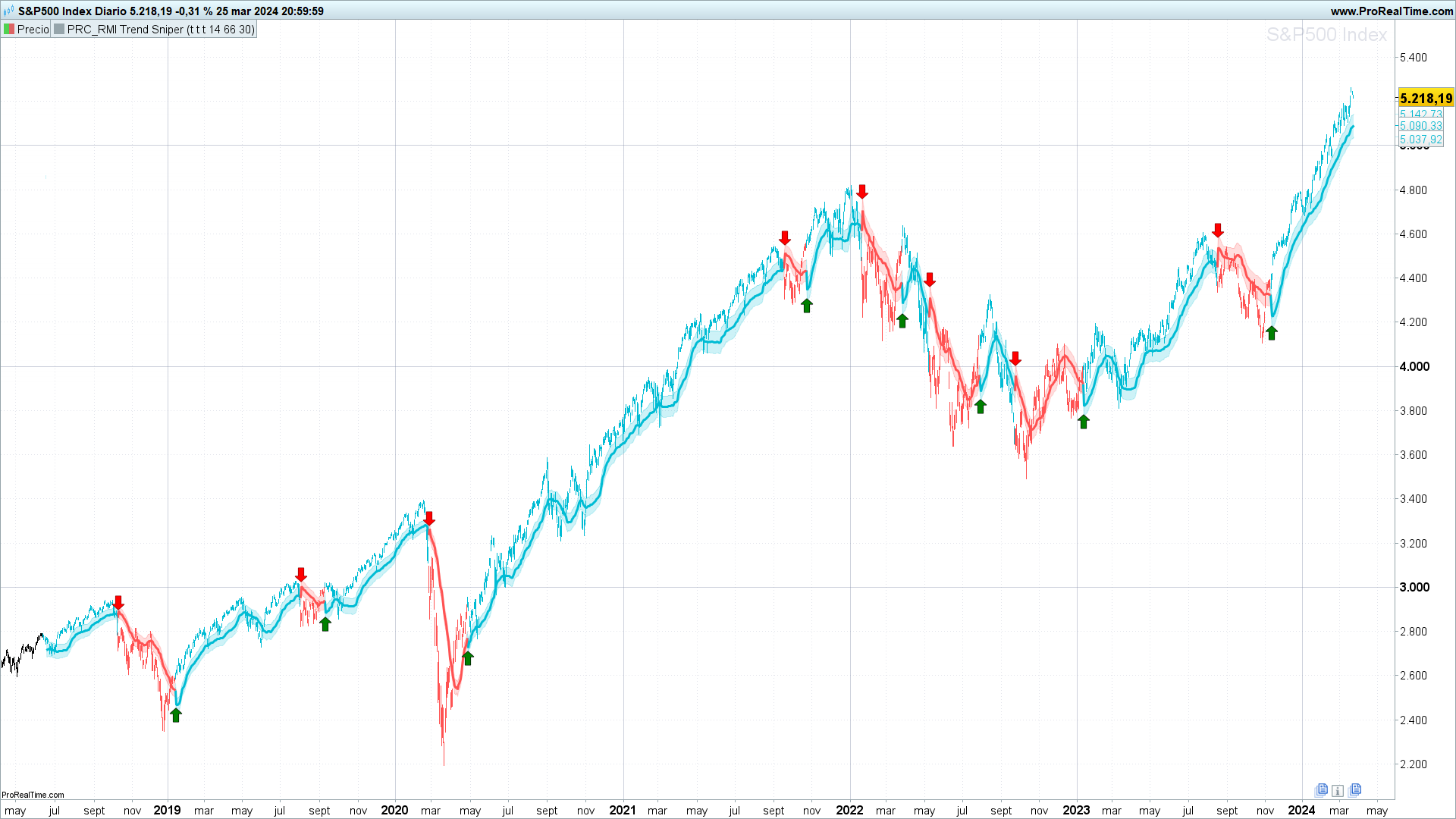
Task: Open the Precio label settings
Action: (x=33, y=30)
